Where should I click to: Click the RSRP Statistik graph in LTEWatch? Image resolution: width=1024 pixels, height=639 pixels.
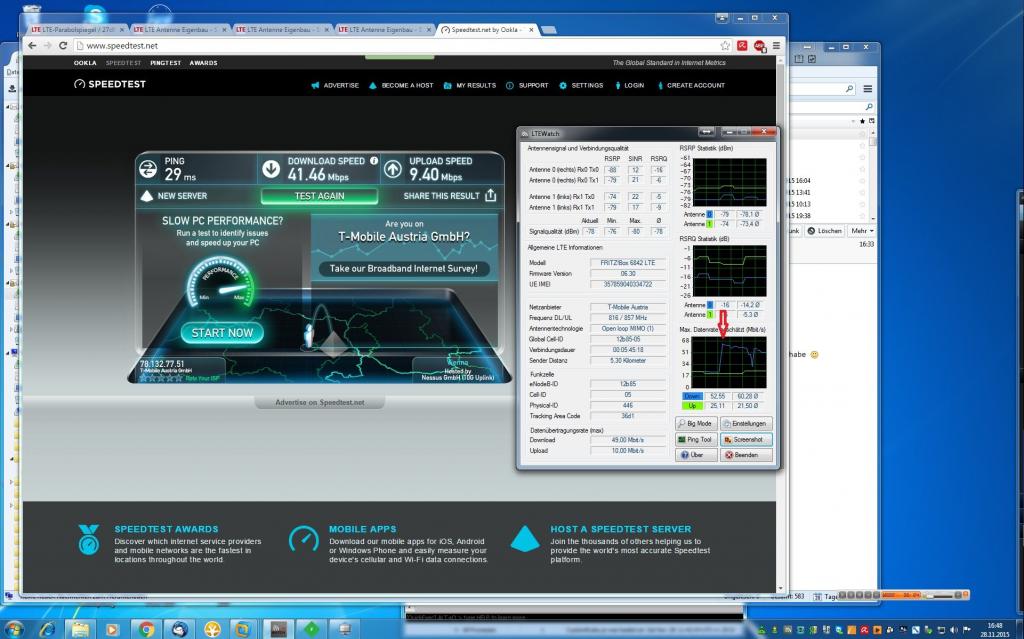(729, 182)
